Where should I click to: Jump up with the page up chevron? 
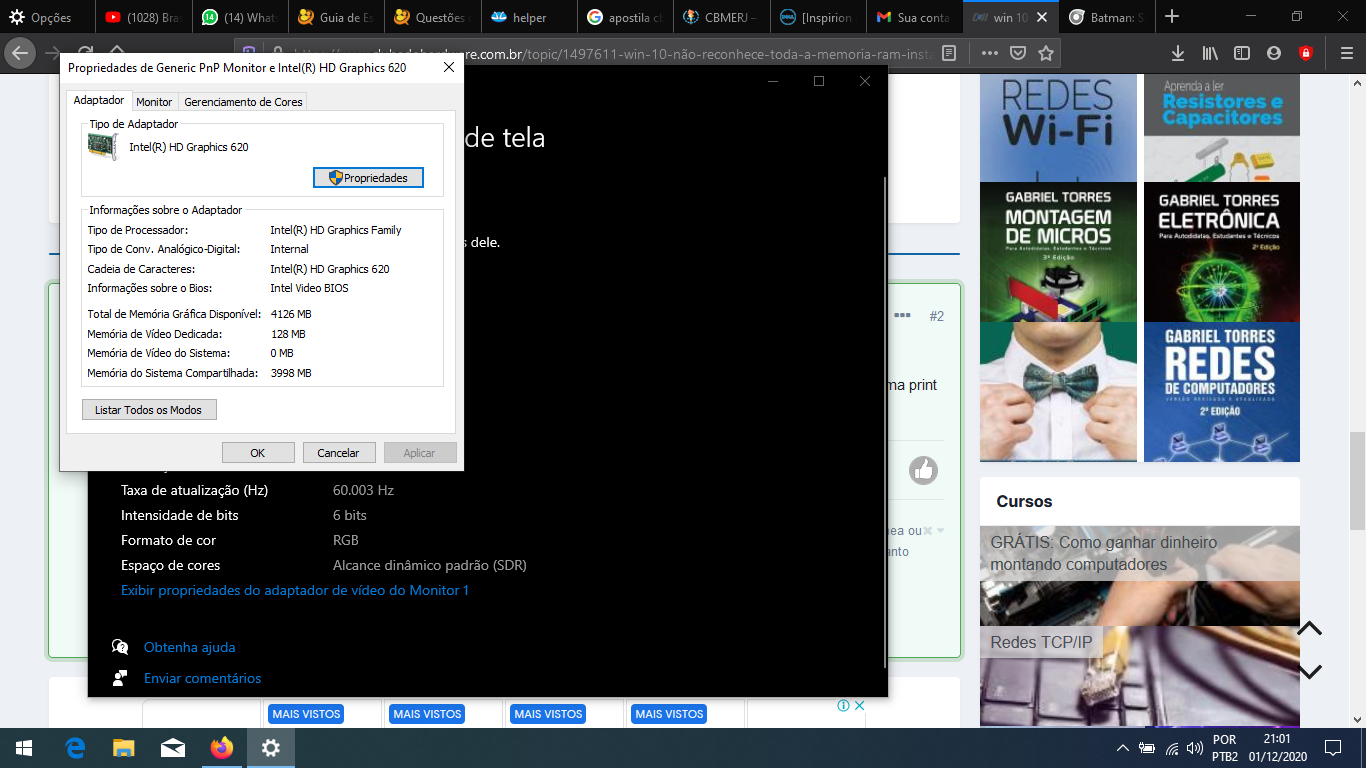tap(1310, 628)
